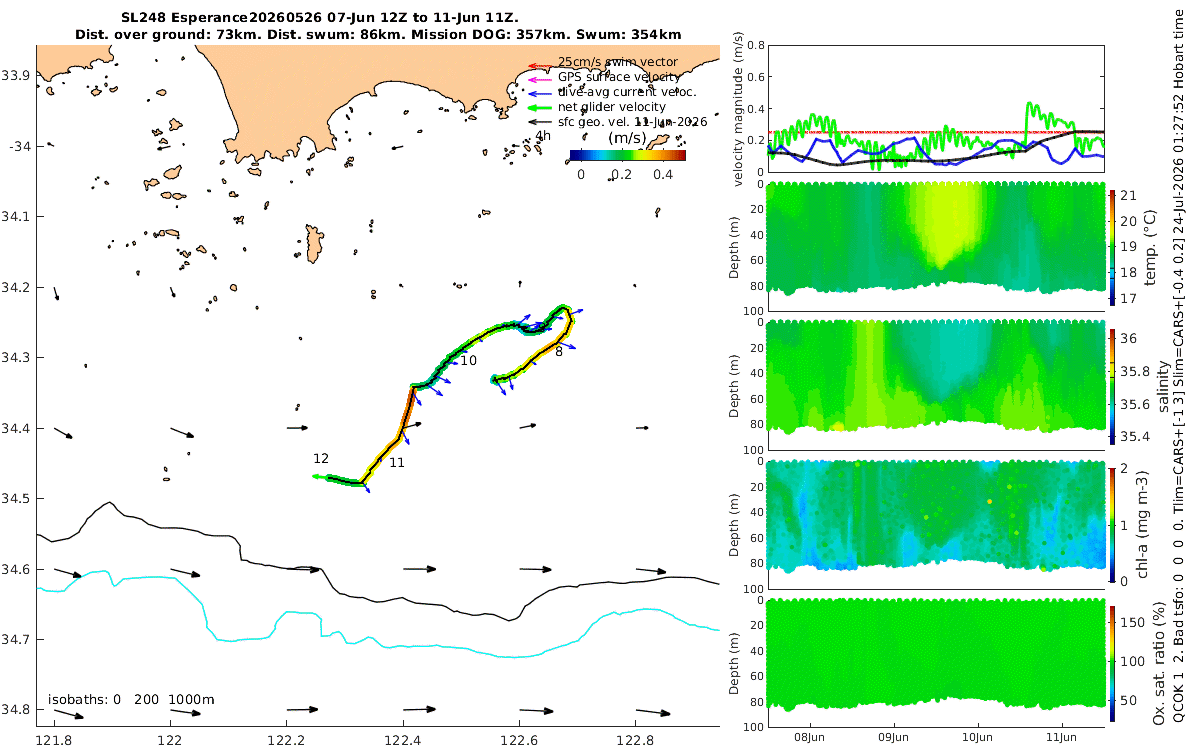
Task: Click the map velocity (m/s) colorbar
Action: (628, 155)
